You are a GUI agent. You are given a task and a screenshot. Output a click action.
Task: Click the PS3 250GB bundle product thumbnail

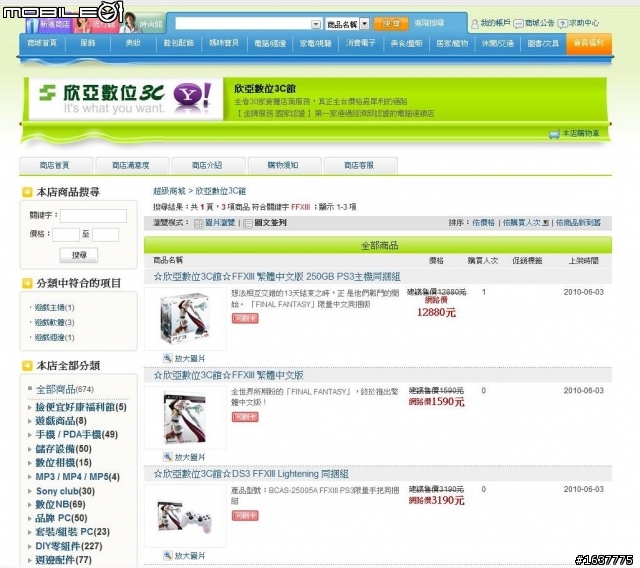pos(185,319)
